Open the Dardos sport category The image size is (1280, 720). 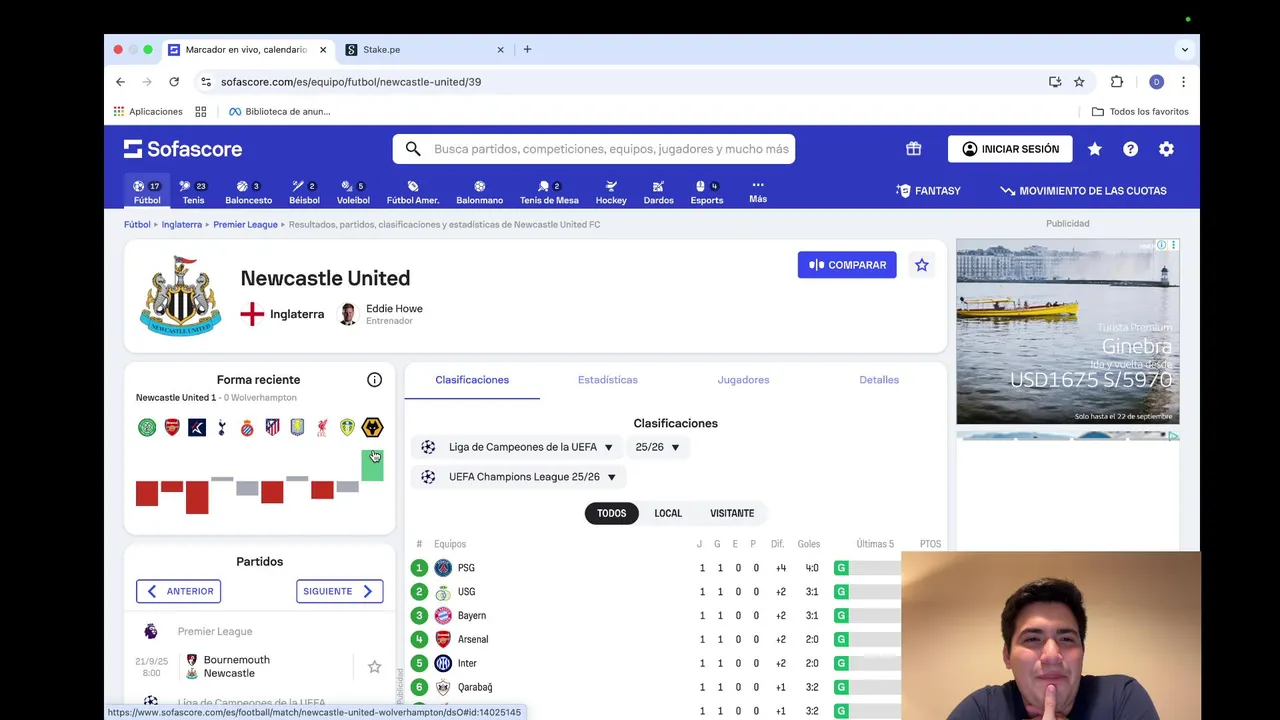tap(658, 192)
